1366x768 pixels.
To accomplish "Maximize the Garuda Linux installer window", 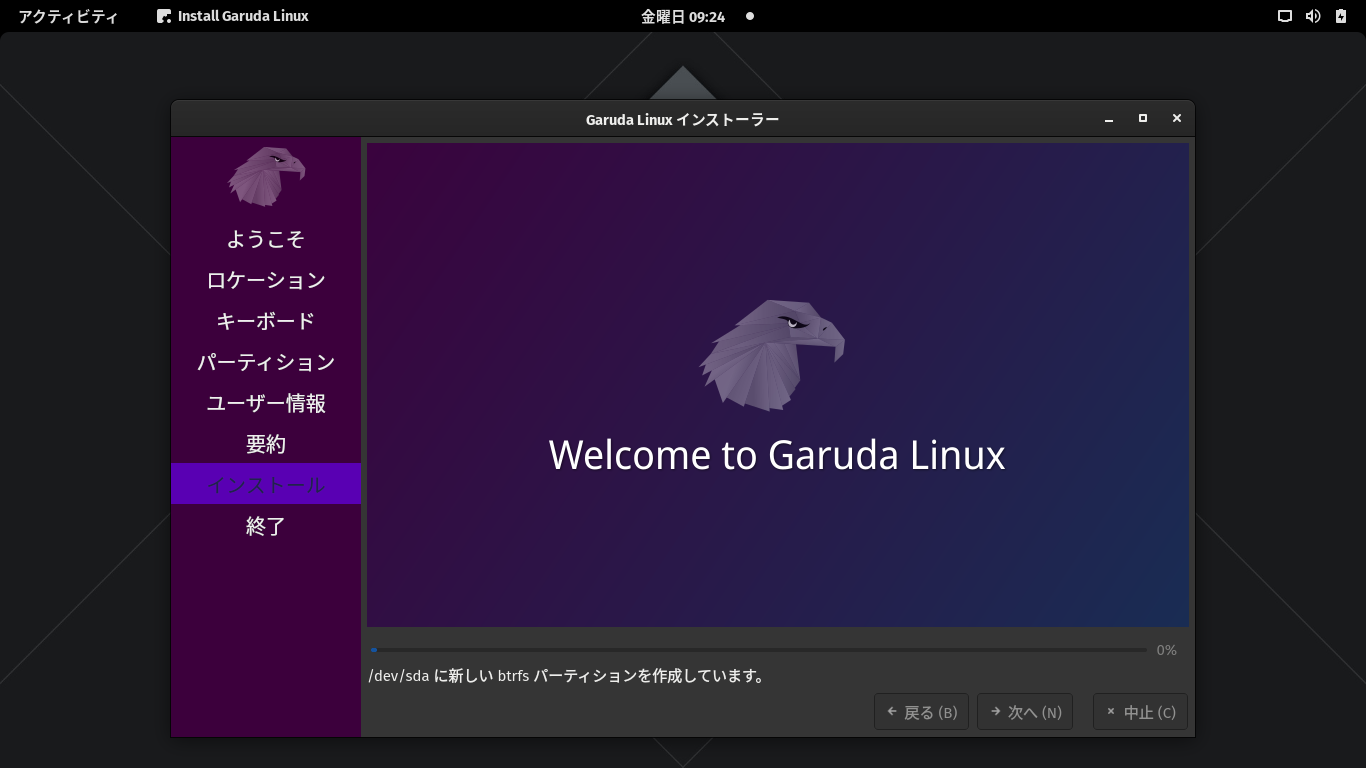I will coord(1143,119).
